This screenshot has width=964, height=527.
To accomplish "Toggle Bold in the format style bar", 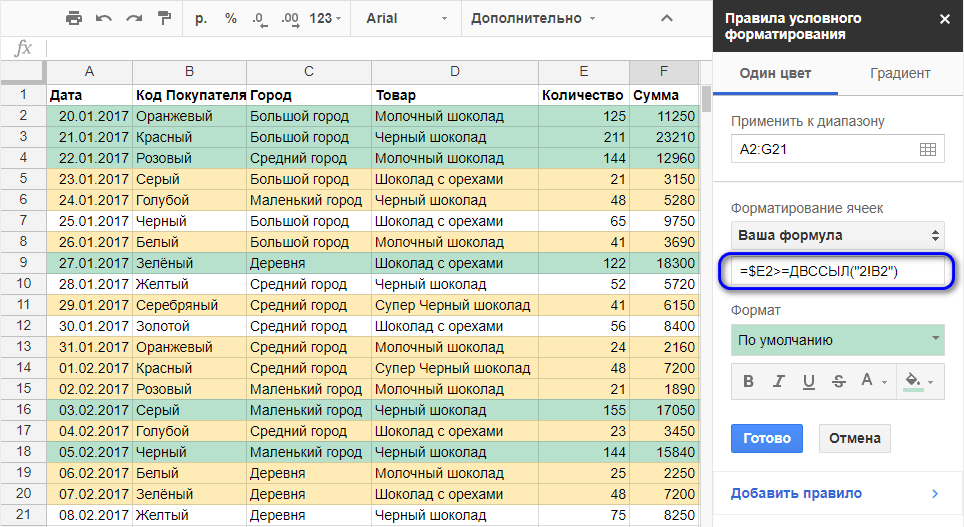I will click(748, 380).
